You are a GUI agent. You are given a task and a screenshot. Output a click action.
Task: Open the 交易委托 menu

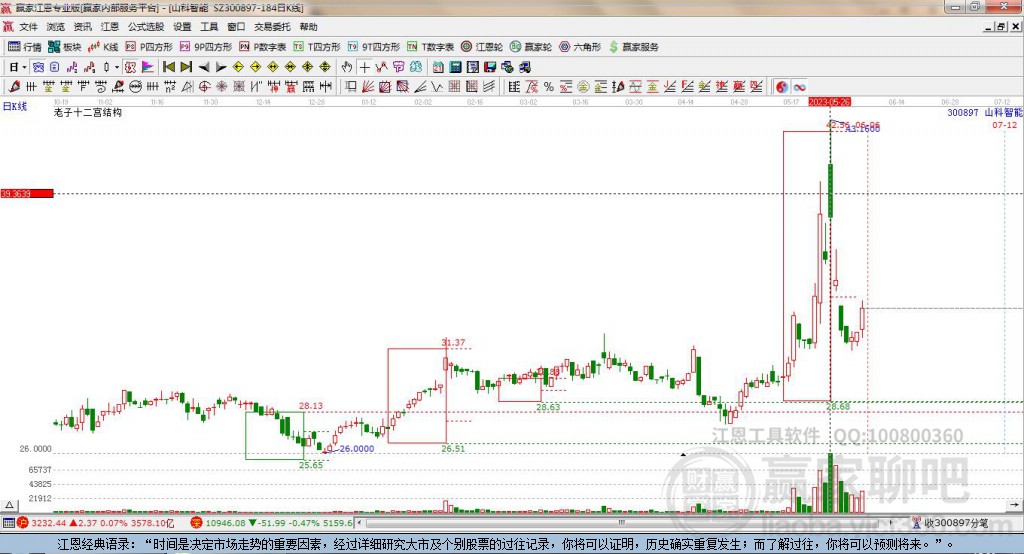coord(272,27)
